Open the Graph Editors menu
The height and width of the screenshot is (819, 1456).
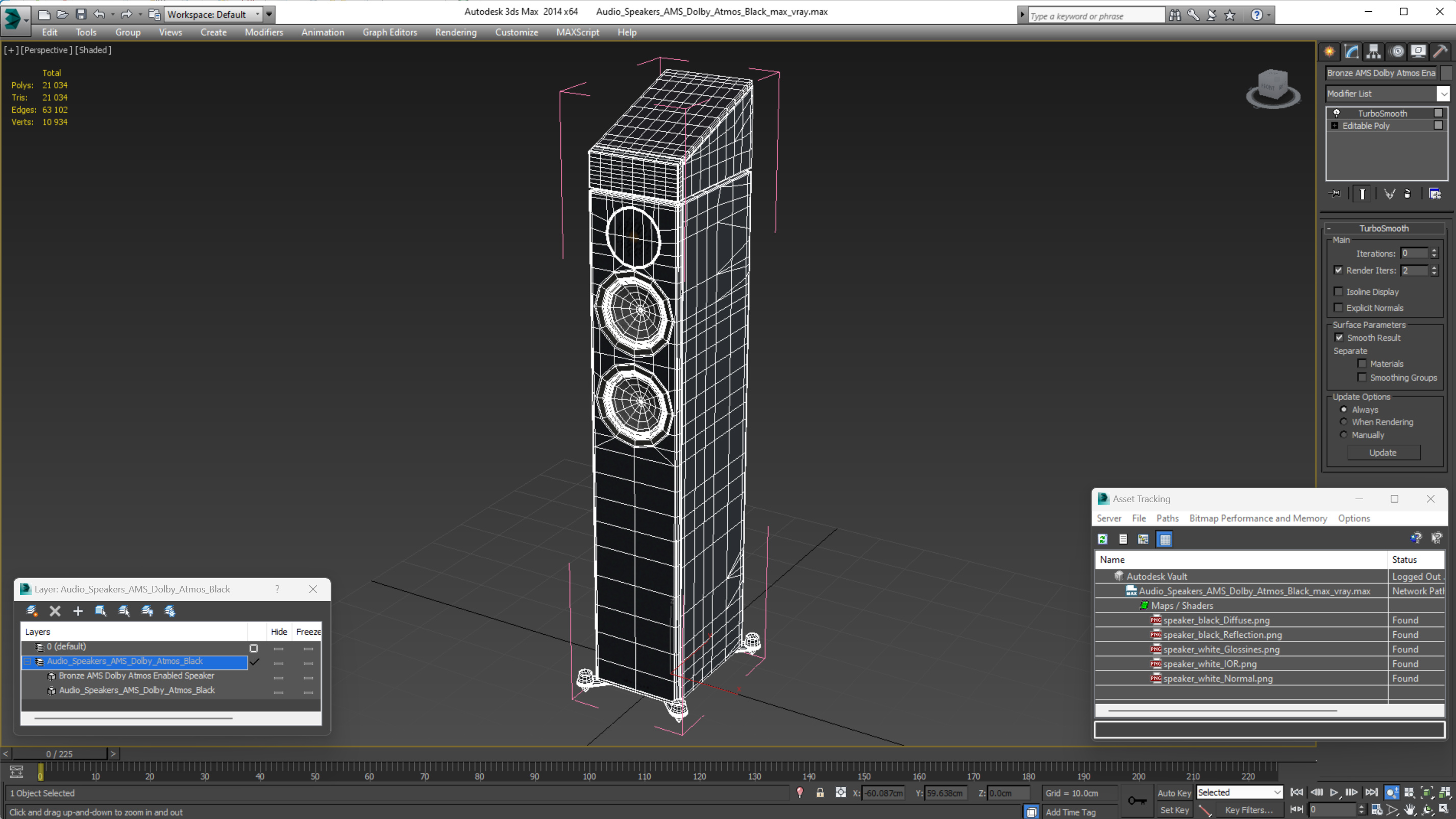point(389,32)
